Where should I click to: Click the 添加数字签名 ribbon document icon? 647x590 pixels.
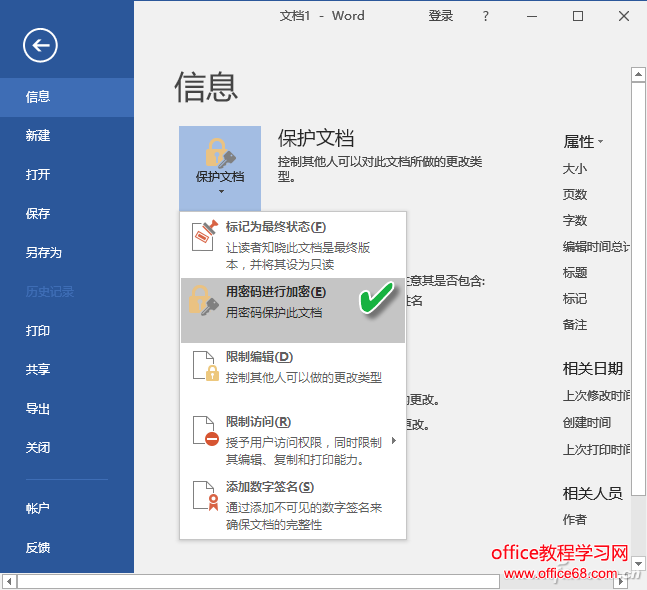tap(205, 496)
